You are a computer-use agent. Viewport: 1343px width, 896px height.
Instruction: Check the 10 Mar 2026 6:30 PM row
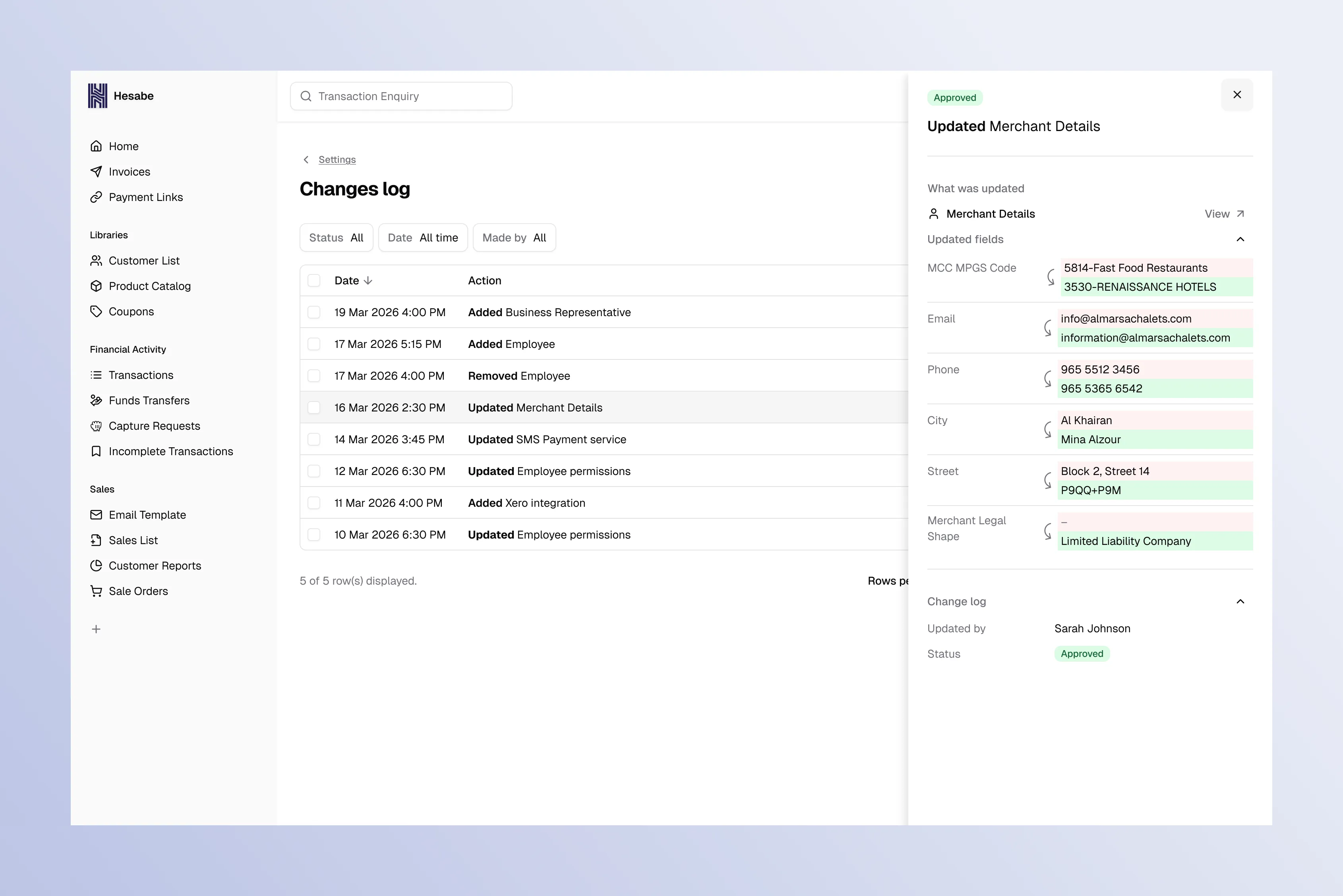[x=314, y=534]
